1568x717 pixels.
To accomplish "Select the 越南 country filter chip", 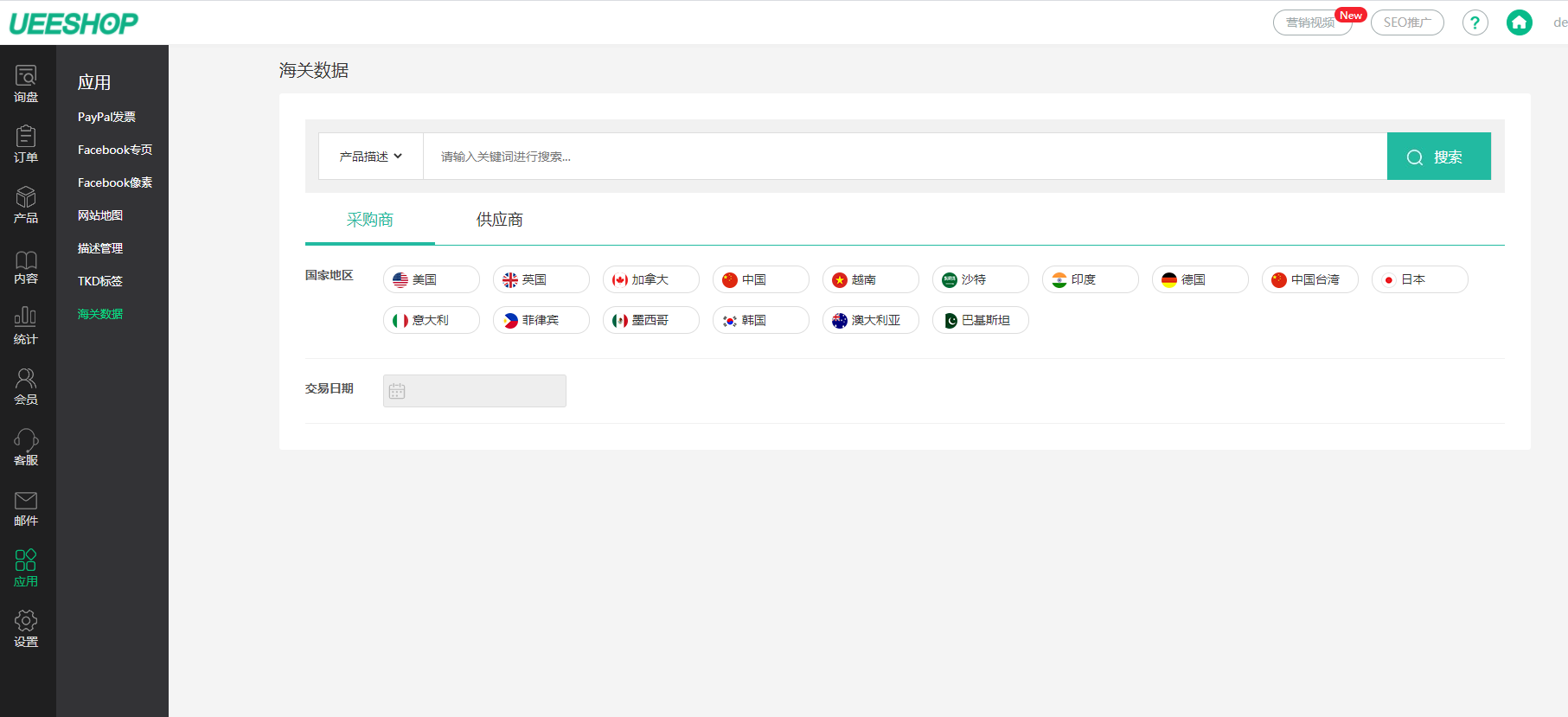I will pos(870,279).
